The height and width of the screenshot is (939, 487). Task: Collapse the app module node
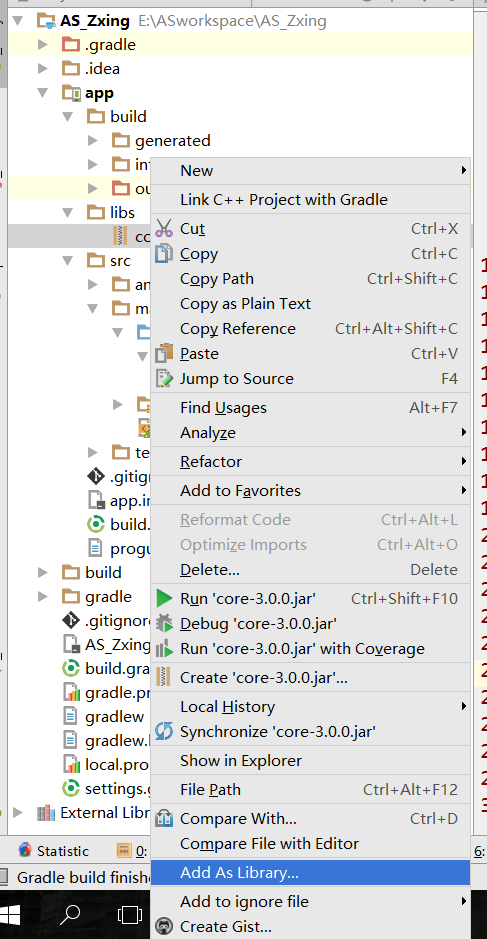43,93
